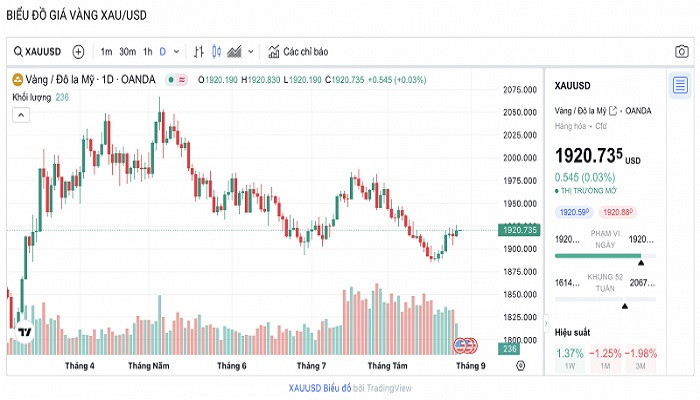
Task: Open the chart style dropdown arrow
Action: pos(250,52)
